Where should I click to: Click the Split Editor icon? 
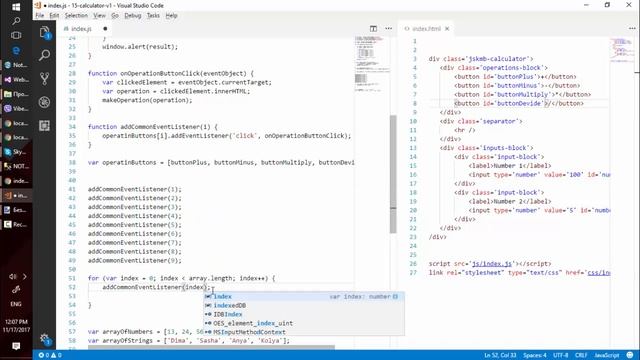(x=373, y=29)
